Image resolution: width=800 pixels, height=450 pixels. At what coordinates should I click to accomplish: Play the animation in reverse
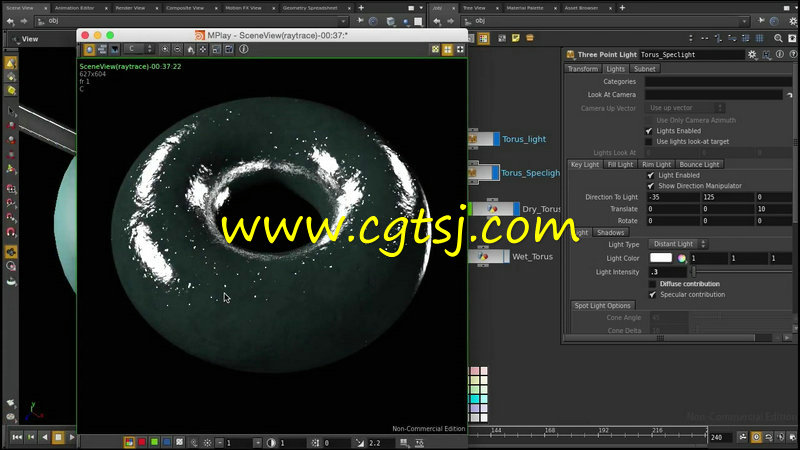click(44, 437)
